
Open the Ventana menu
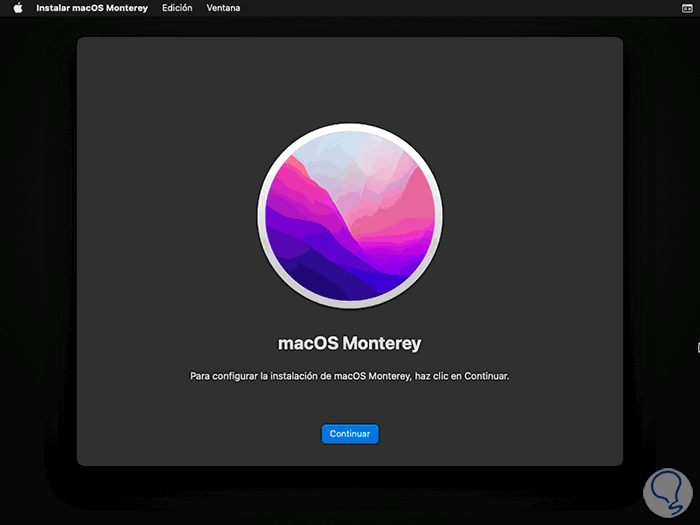(223, 8)
